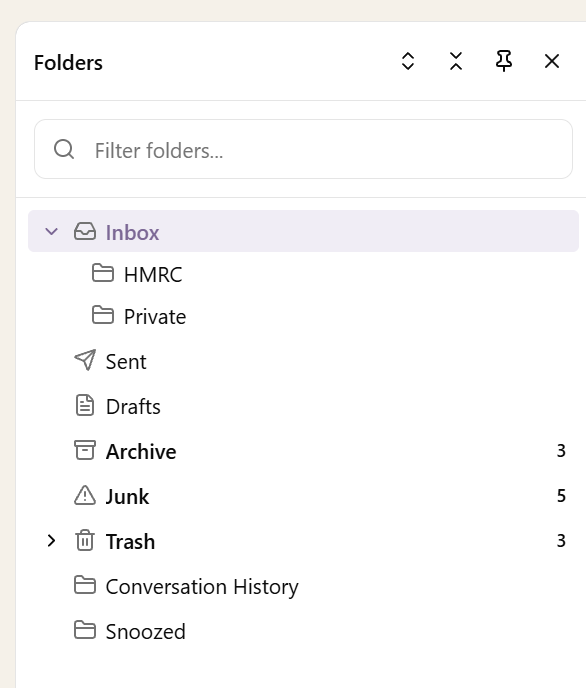Expand the Trash folder chevron

[51, 541]
